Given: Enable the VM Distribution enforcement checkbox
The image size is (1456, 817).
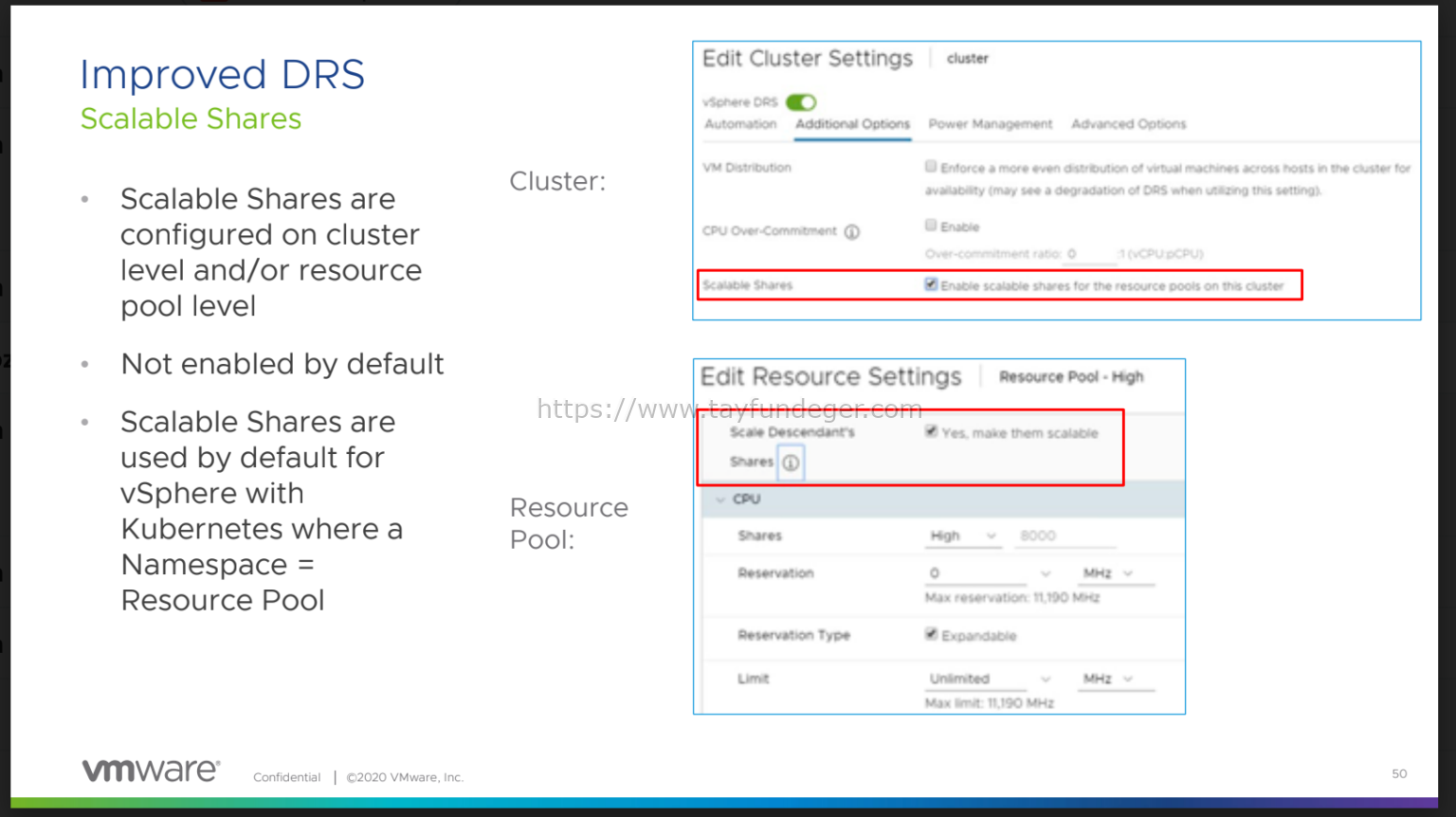Looking at the screenshot, I should (931, 165).
